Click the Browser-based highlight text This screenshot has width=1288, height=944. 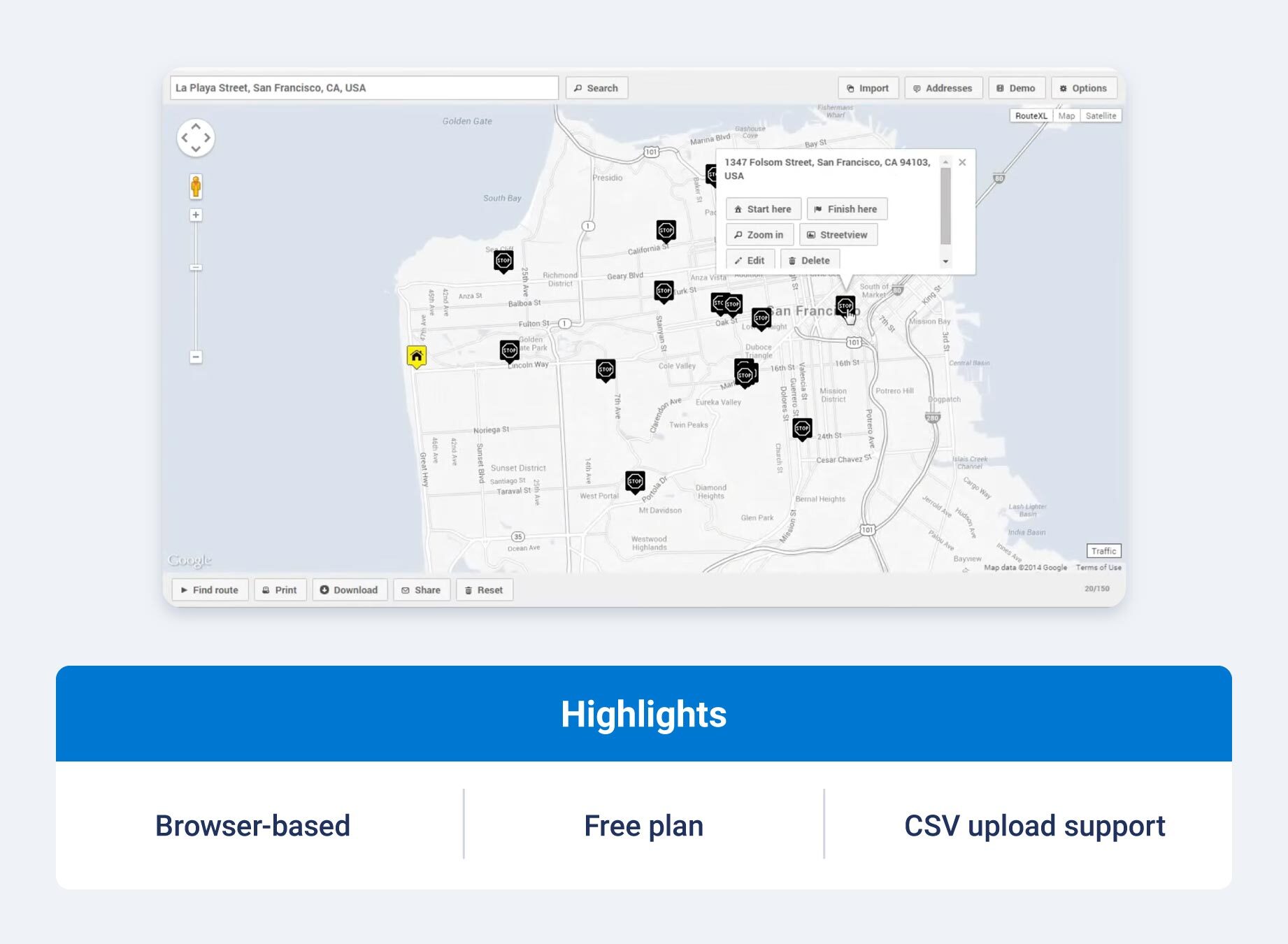point(252,826)
